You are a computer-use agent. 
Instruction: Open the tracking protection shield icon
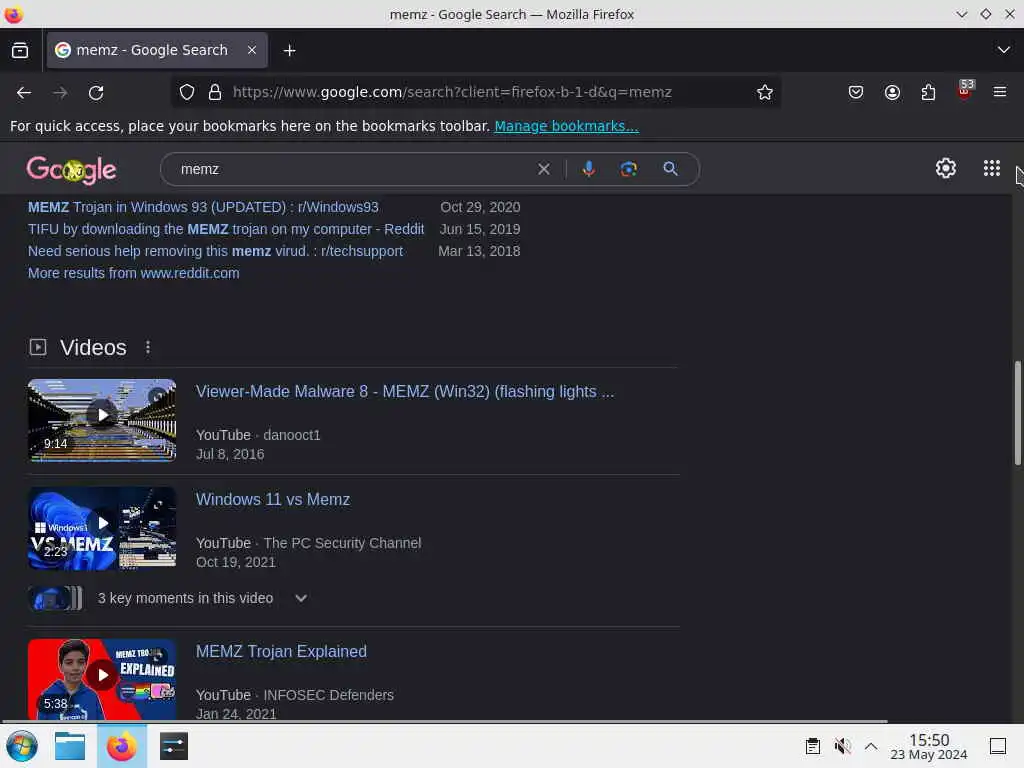(x=187, y=93)
